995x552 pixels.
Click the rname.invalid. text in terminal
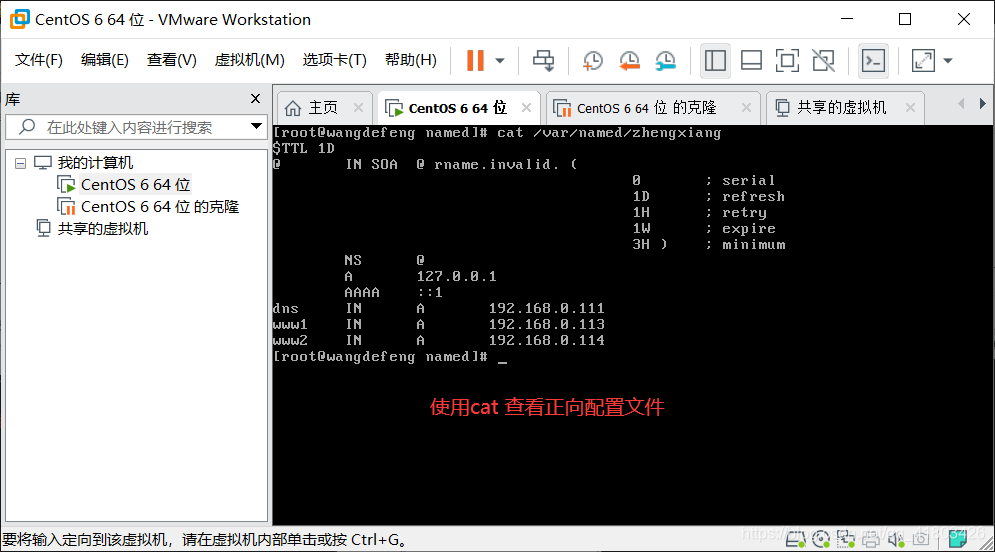point(496,164)
